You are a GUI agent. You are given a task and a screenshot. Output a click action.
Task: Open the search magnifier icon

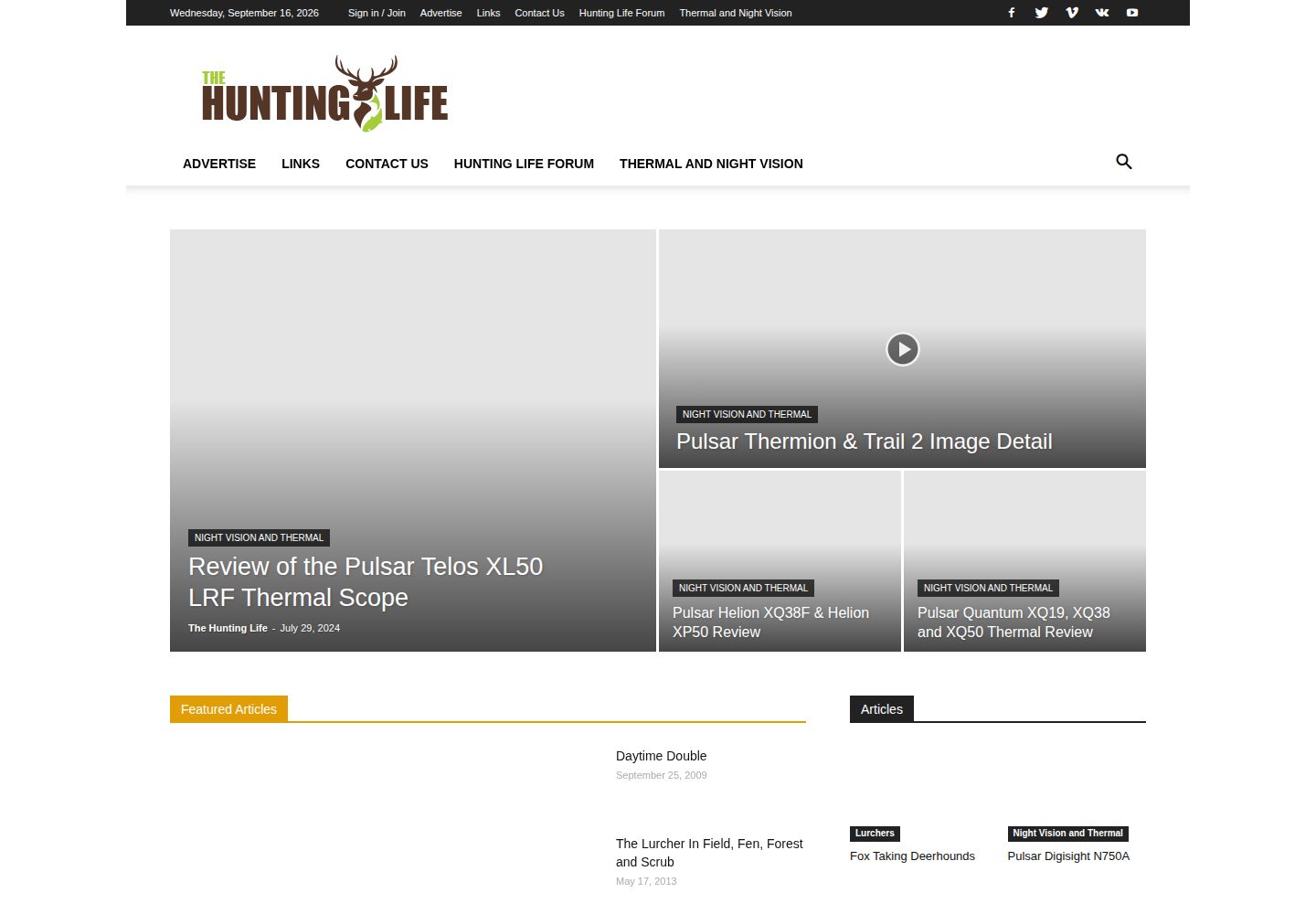pos(1124,162)
